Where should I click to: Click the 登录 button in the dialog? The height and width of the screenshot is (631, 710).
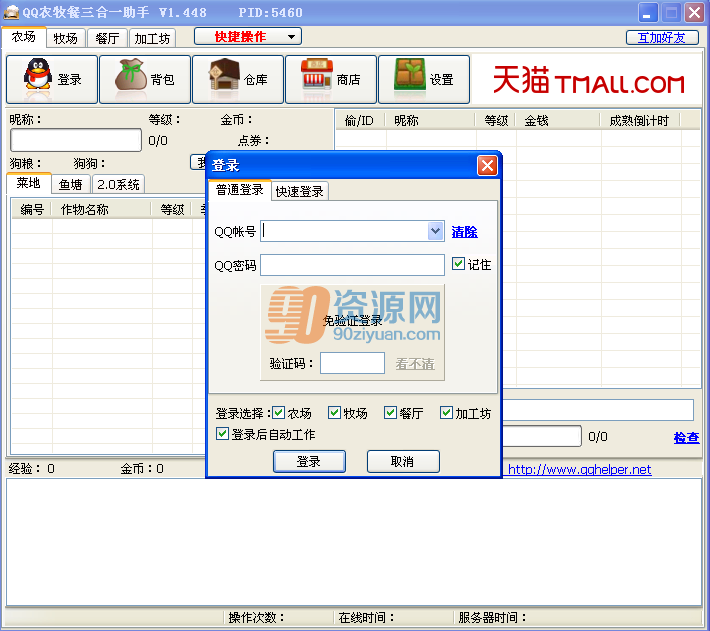click(309, 461)
